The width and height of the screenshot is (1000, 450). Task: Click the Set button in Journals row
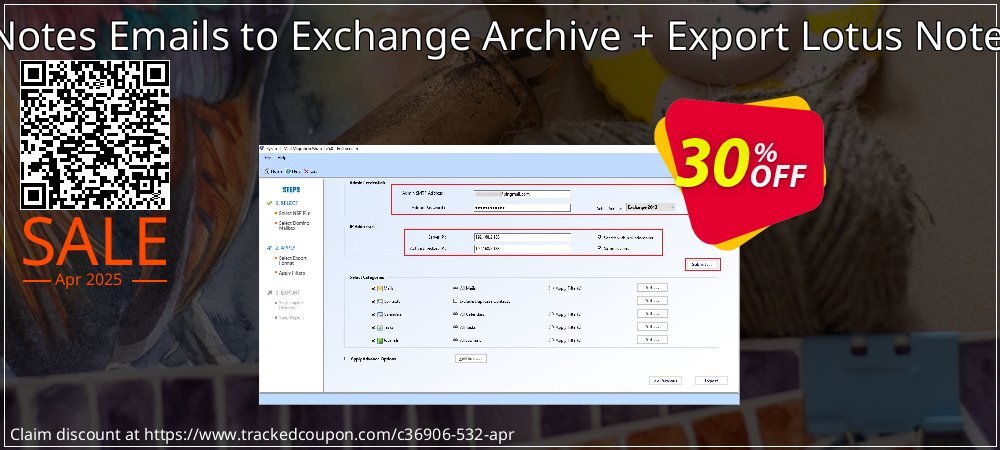(x=652, y=340)
